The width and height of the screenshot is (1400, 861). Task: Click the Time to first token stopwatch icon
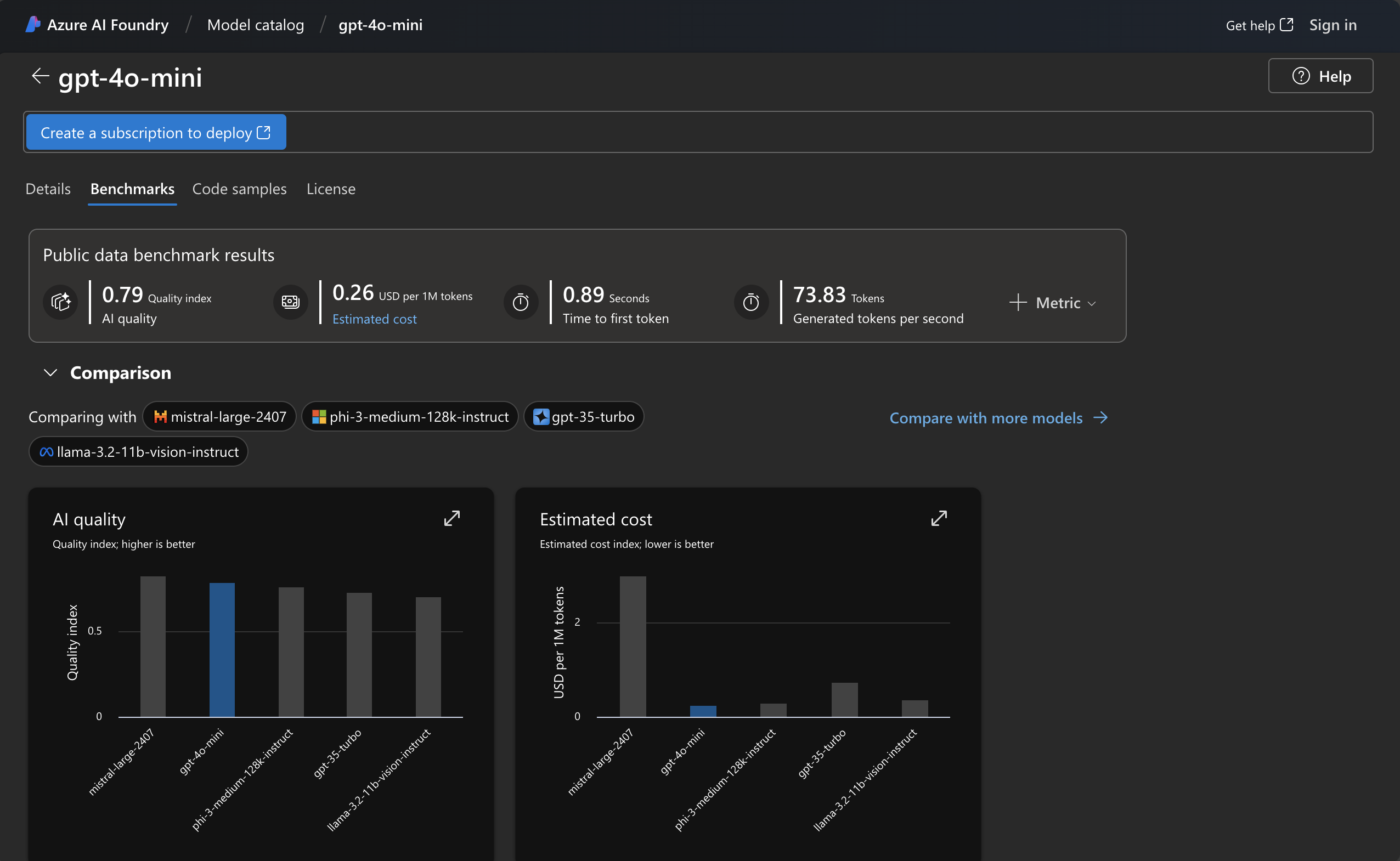(521, 302)
